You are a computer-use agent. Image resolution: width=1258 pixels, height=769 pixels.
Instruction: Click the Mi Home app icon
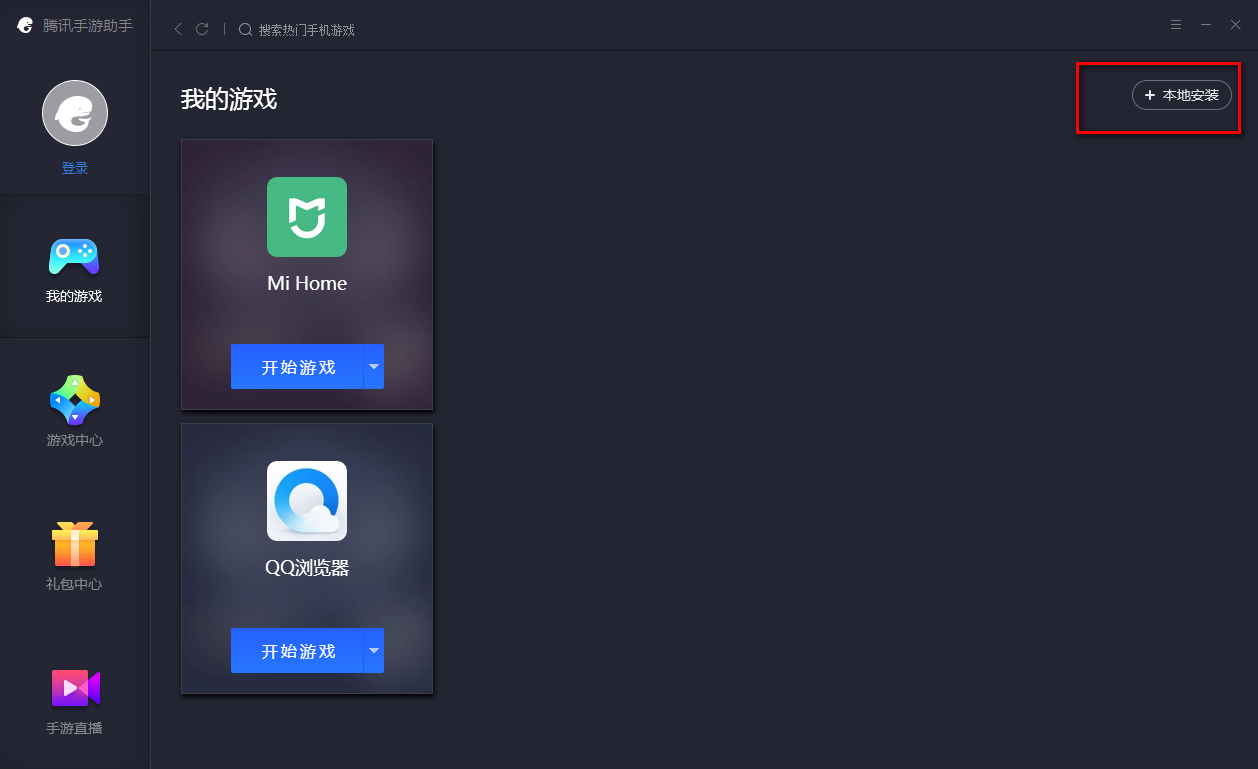pos(307,217)
